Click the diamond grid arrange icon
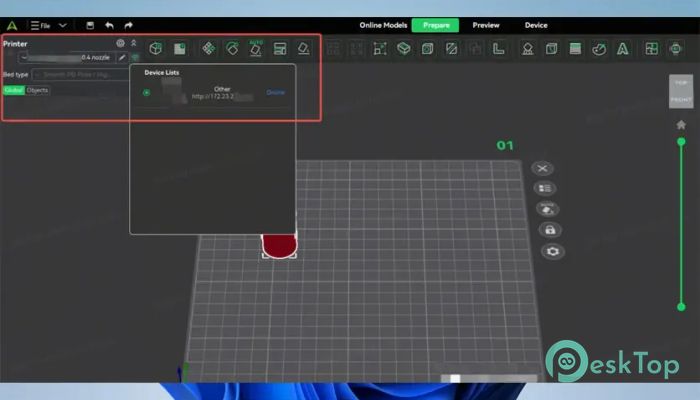 click(208, 48)
